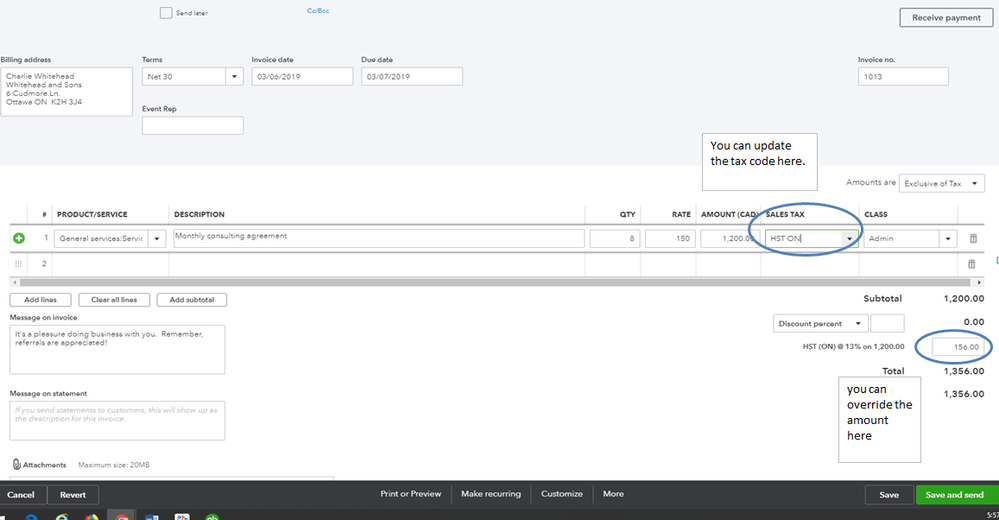Open the Amounts are Exclusive of Tax dropdown
The height and width of the screenshot is (520, 999).
tap(942, 184)
